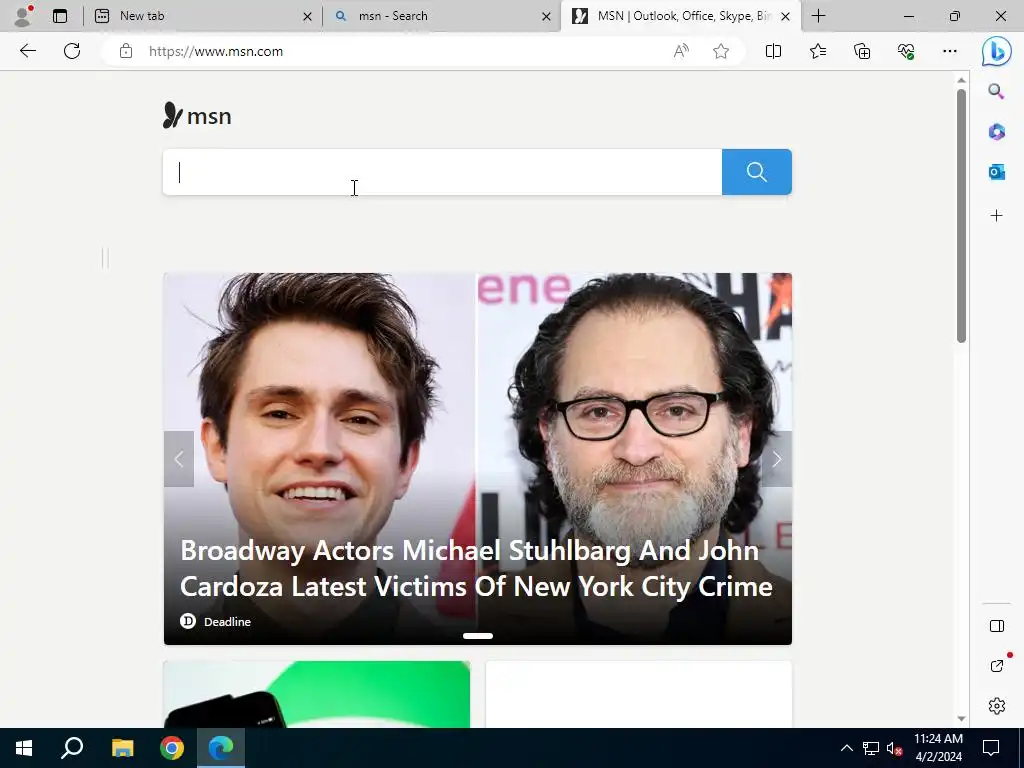Focus the MSN search box
The width and height of the screenshot is (1024, 768).
point(442,172)
